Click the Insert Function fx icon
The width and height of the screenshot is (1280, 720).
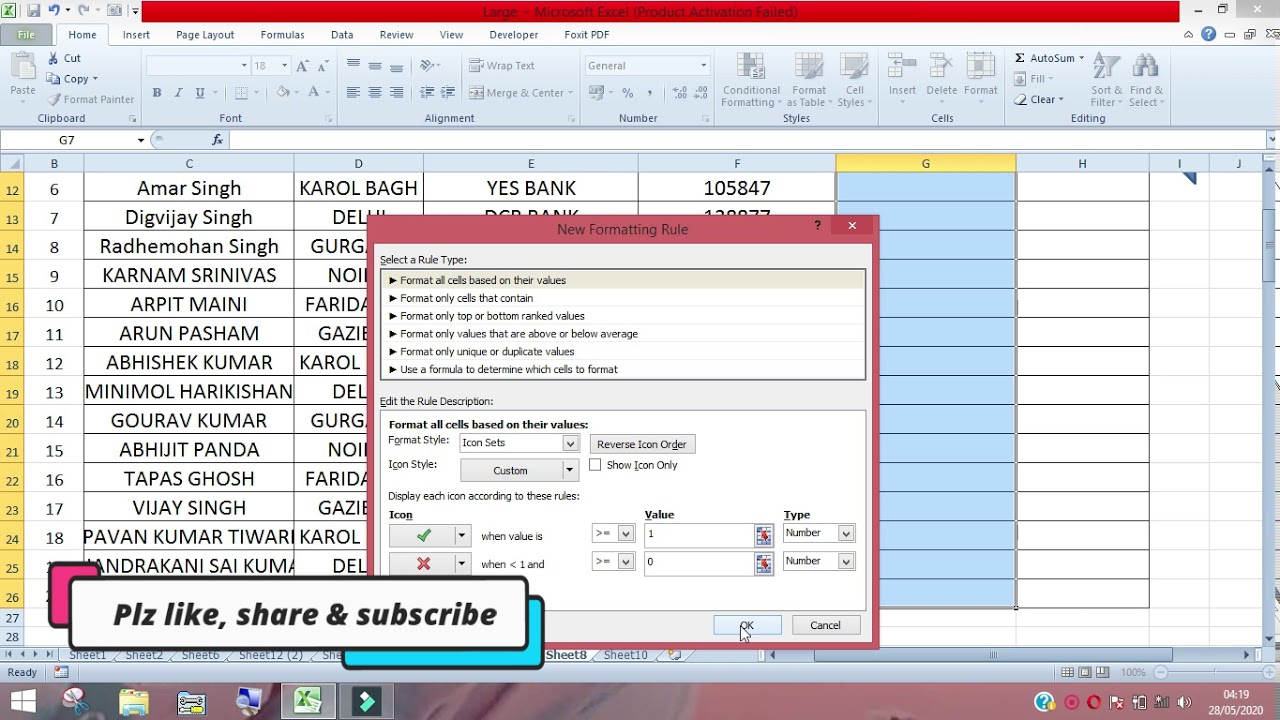(x=218, y=140)
